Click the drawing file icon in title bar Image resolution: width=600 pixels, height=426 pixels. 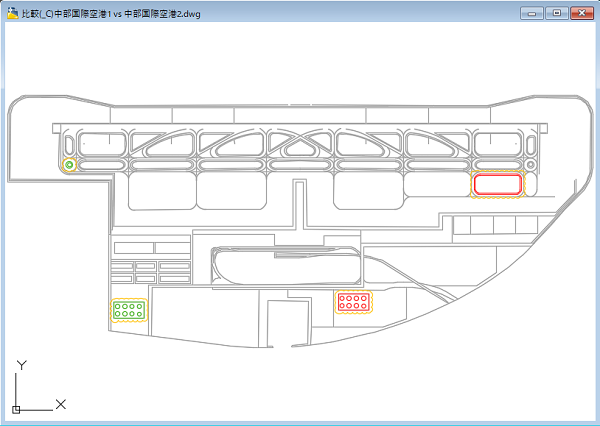tap(13, 14)
